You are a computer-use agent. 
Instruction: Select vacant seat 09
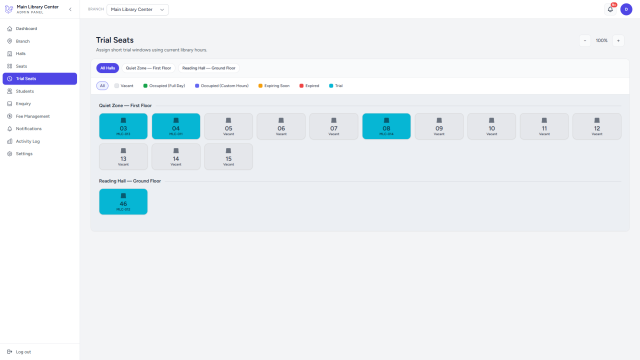click(x=439, y=126)
